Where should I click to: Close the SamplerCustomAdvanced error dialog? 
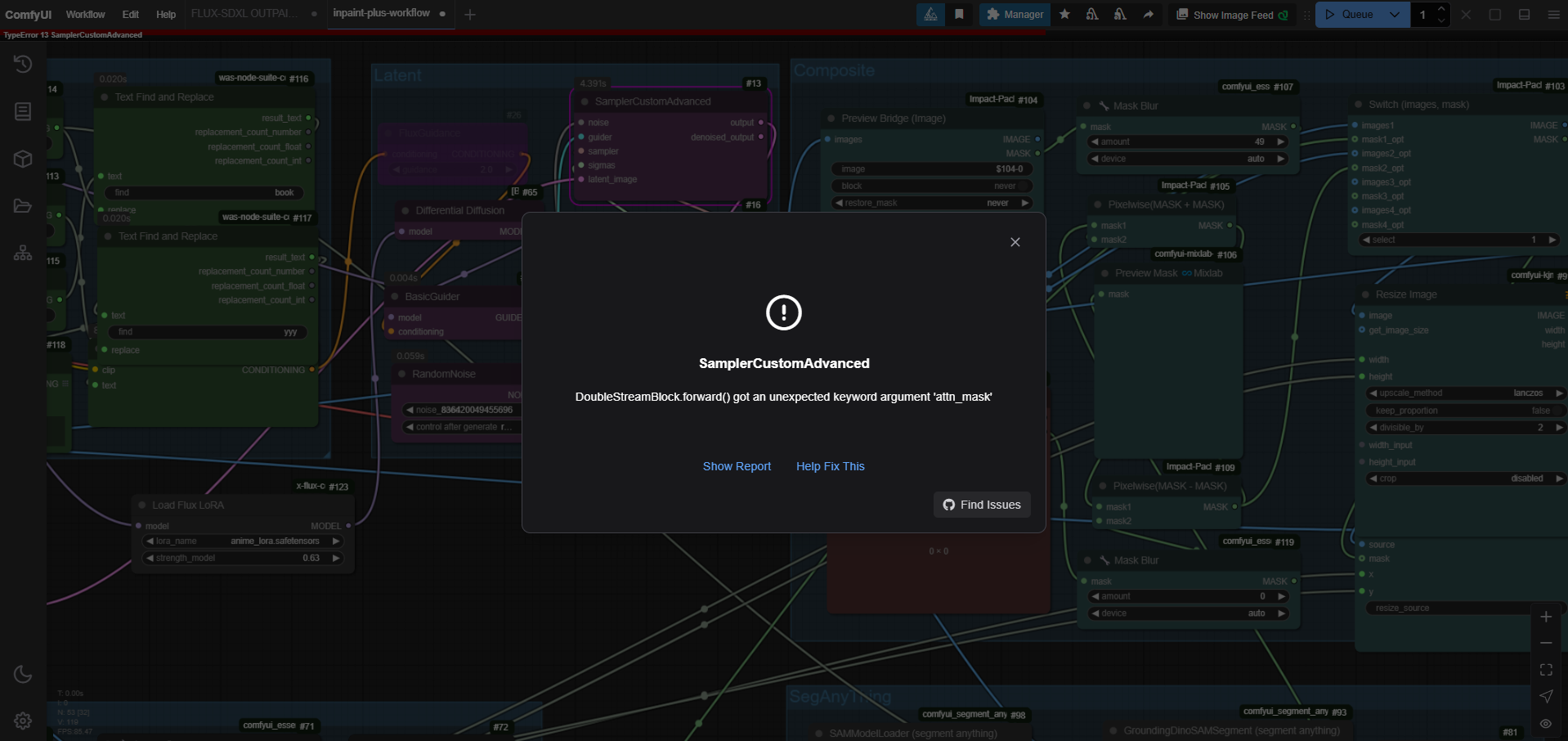[1015, 242]
